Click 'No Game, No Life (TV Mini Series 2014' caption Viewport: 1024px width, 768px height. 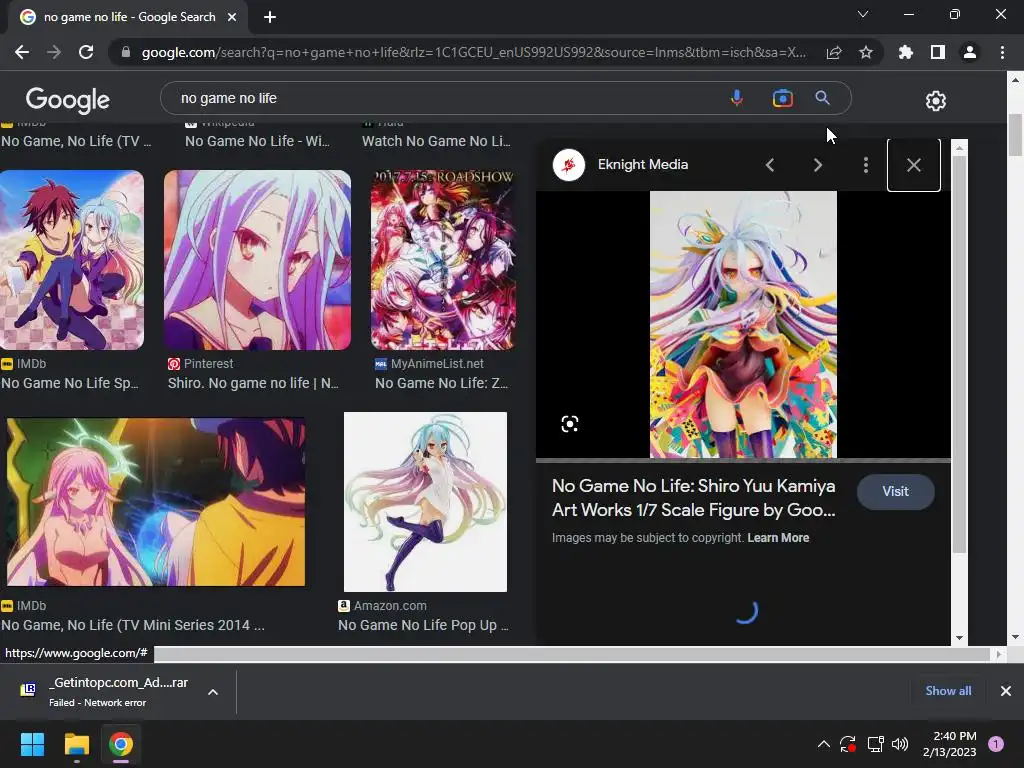click(x=133, y=625)
